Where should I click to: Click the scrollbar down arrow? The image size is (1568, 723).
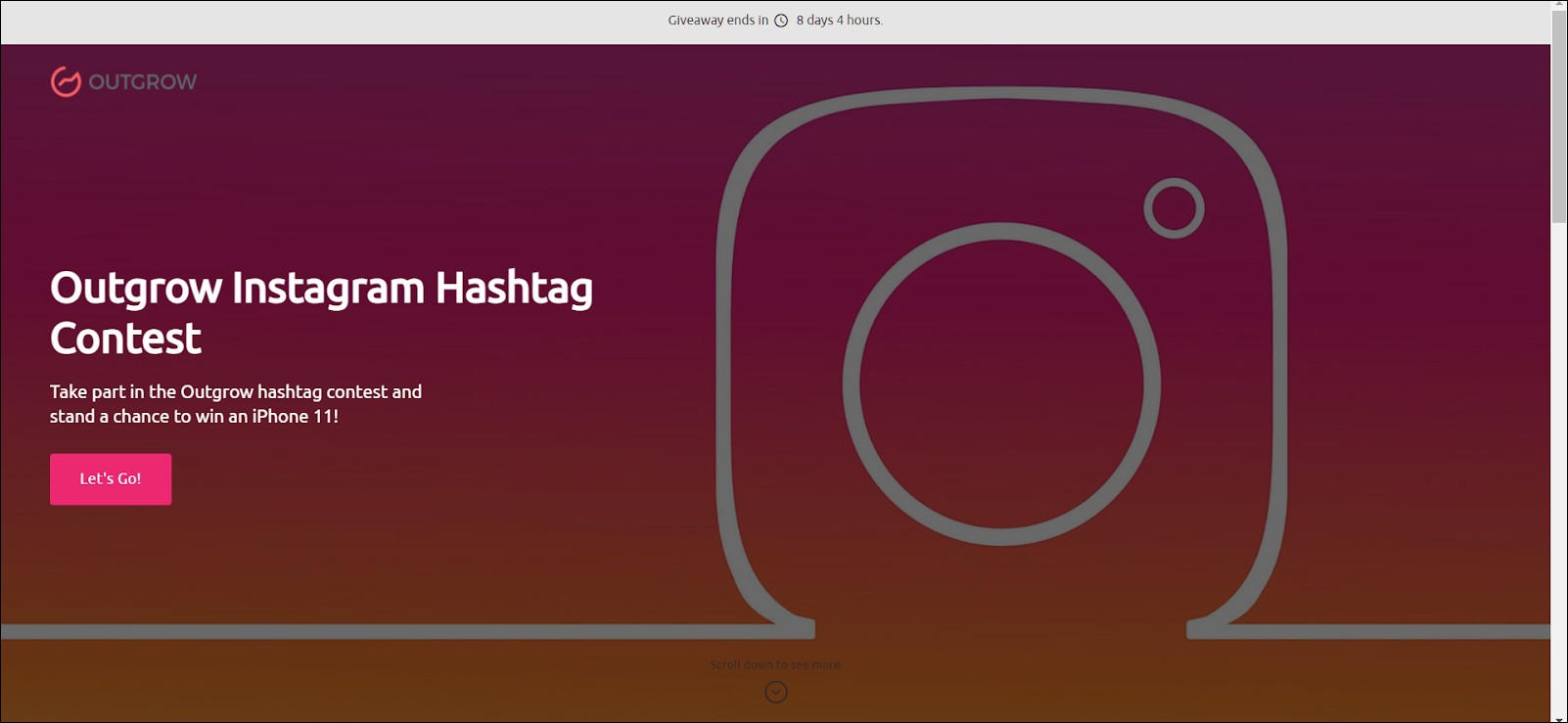pos(1559,718)
